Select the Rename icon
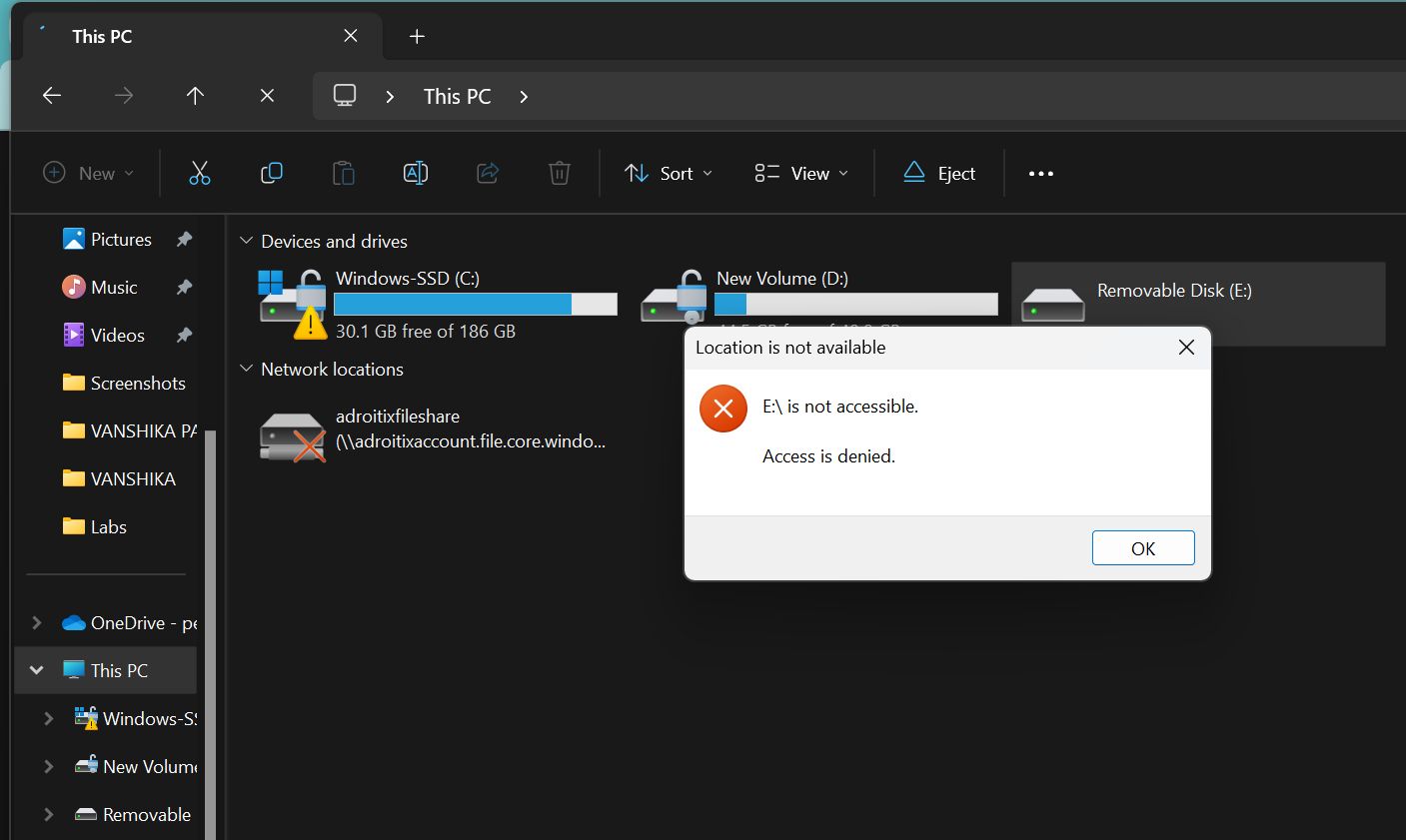The image size is (1406, 840). pos(415,173)
